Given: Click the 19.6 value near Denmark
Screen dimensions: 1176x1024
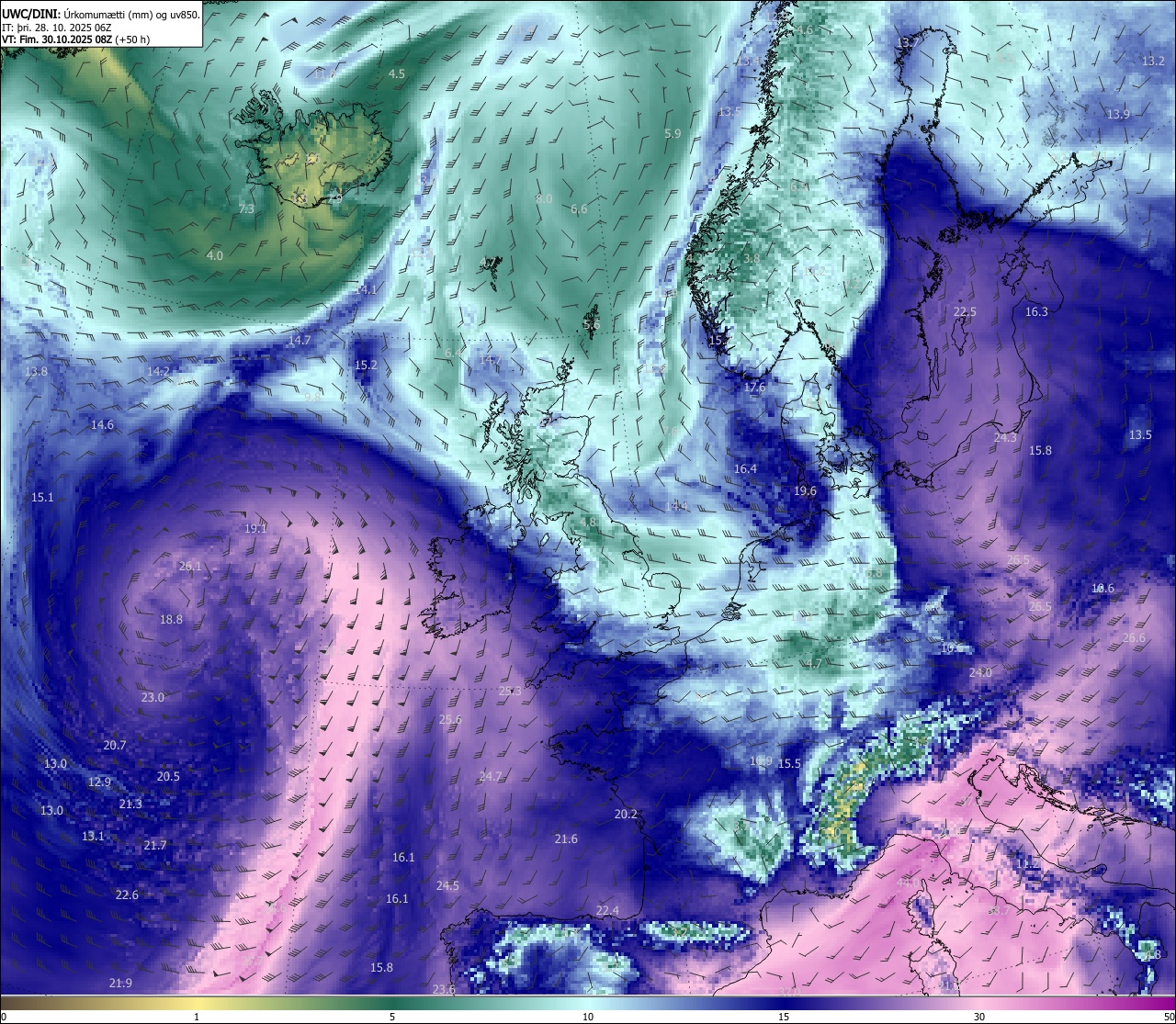Looking at the screenshot, I should click(805, 491).
